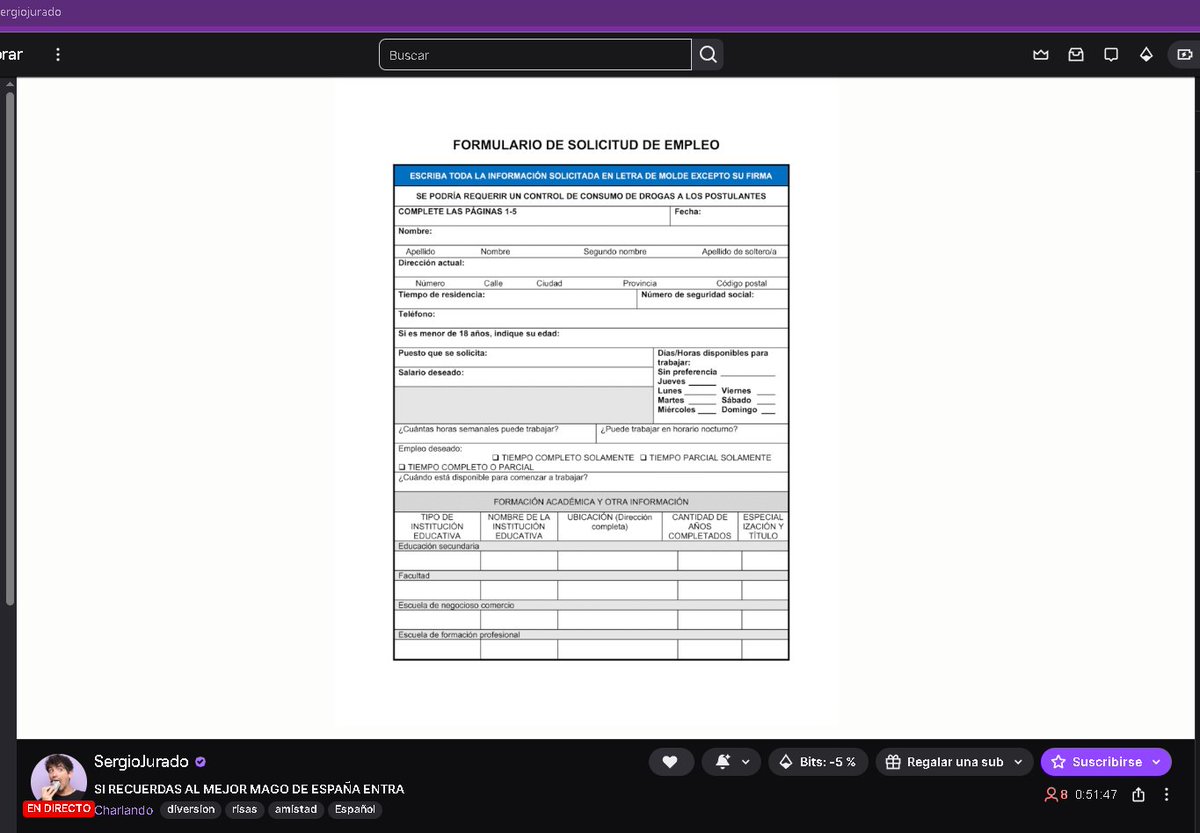Click the stream title SI RECUERDAS AL MEJOR MAGO

click(x=249, y=789)
